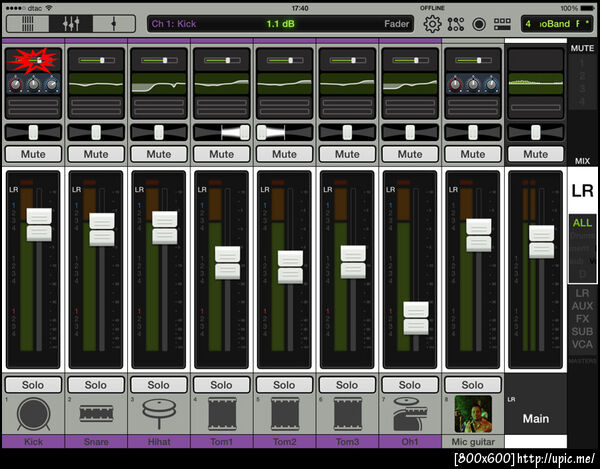Select the Oh1 drum kit icon
The image size is (600, 469).
(410, 414)
